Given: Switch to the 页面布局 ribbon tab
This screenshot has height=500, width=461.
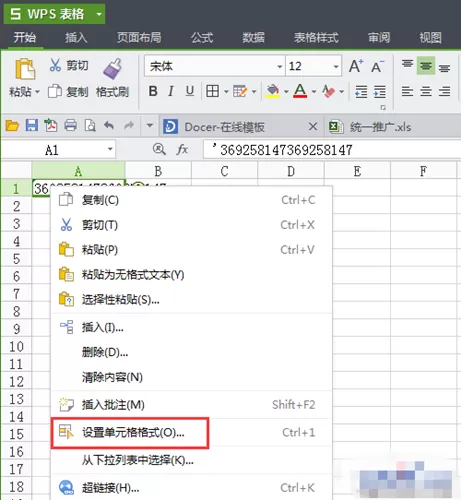Looking at the screenshot, I should [x=139, y=37].
